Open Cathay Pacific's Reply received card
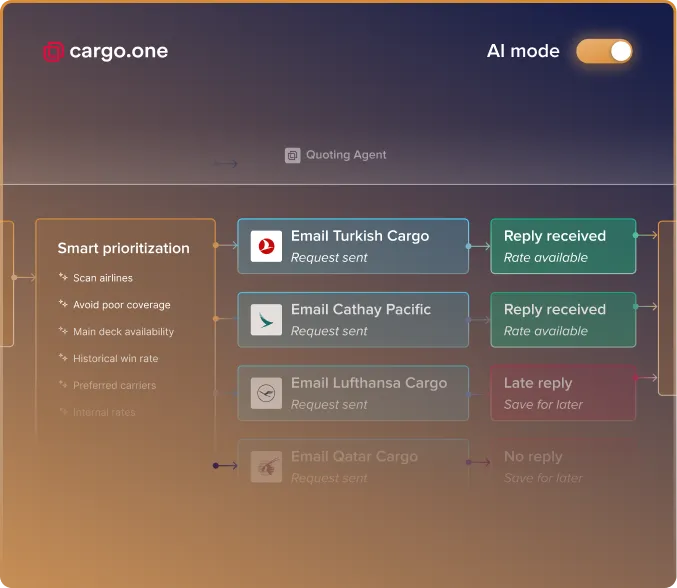This screenshot has width=677, height=588. tap(563, 320)
